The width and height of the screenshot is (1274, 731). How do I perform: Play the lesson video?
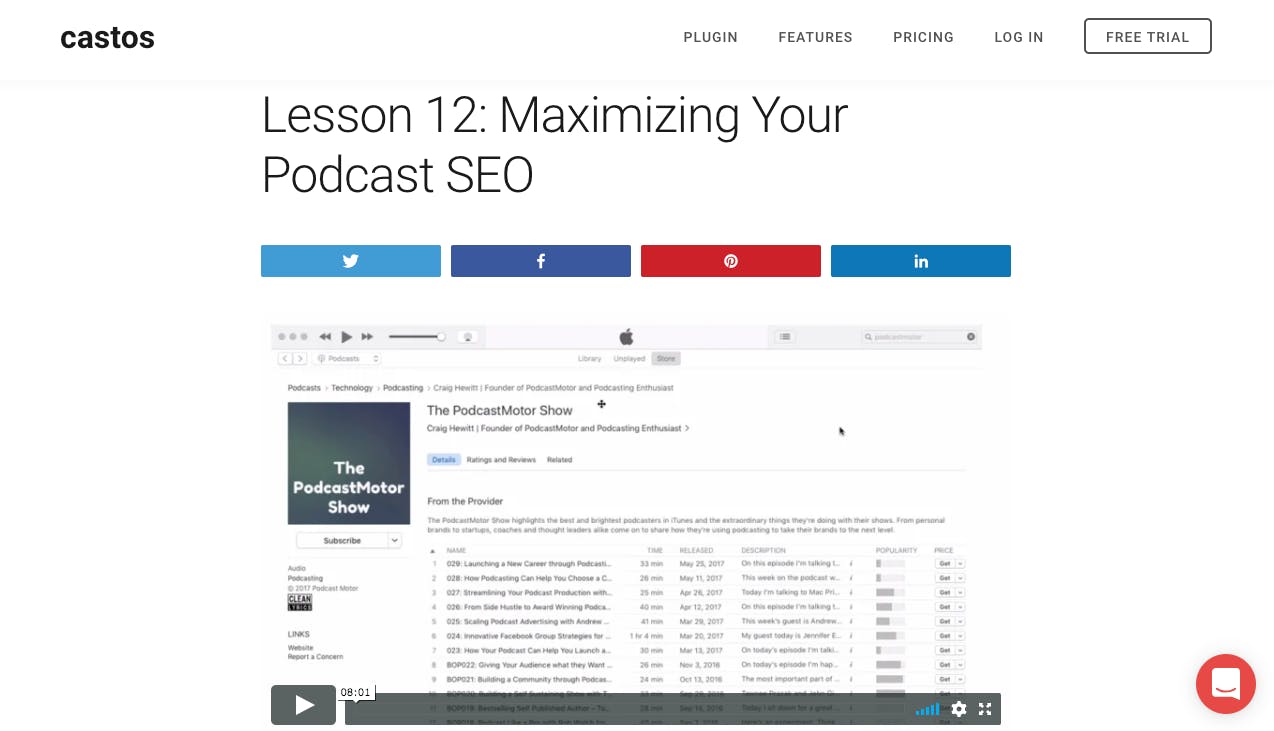[303, 705]
